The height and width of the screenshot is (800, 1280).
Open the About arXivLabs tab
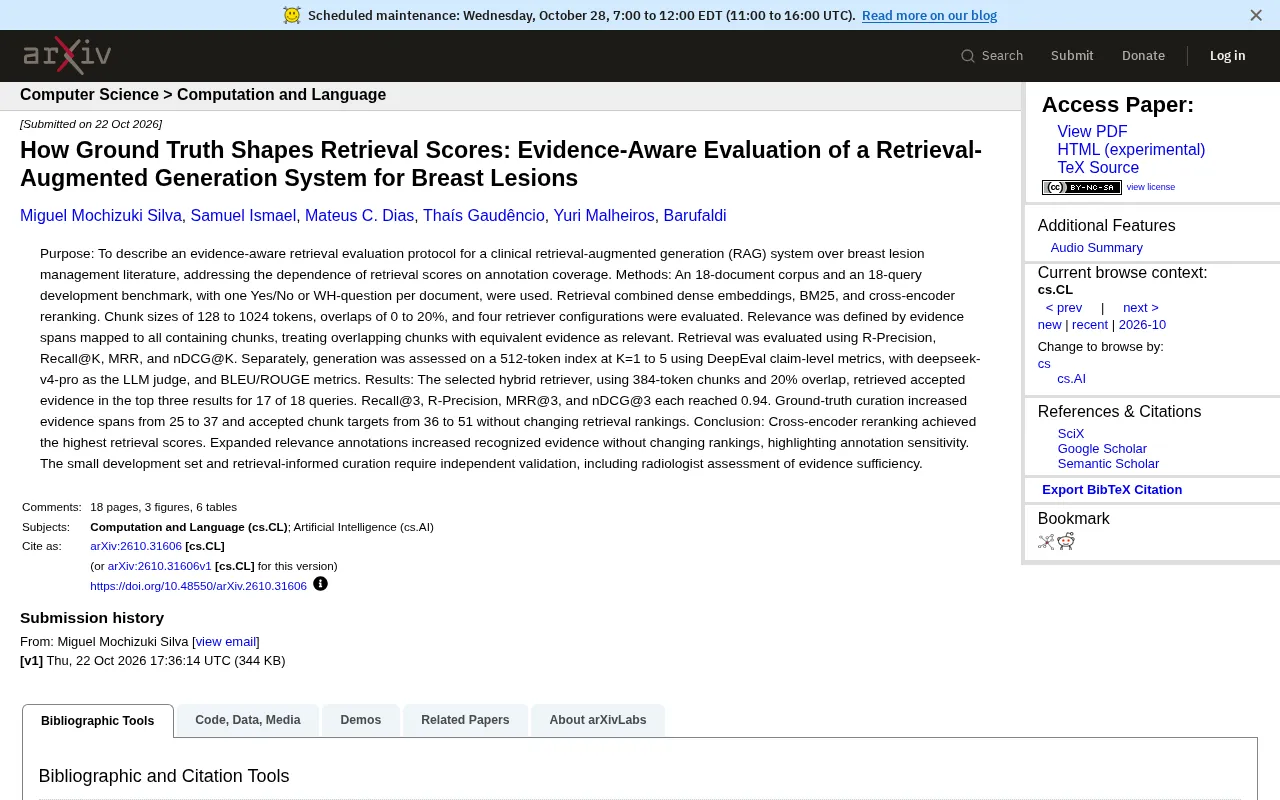tap(598, 720)
